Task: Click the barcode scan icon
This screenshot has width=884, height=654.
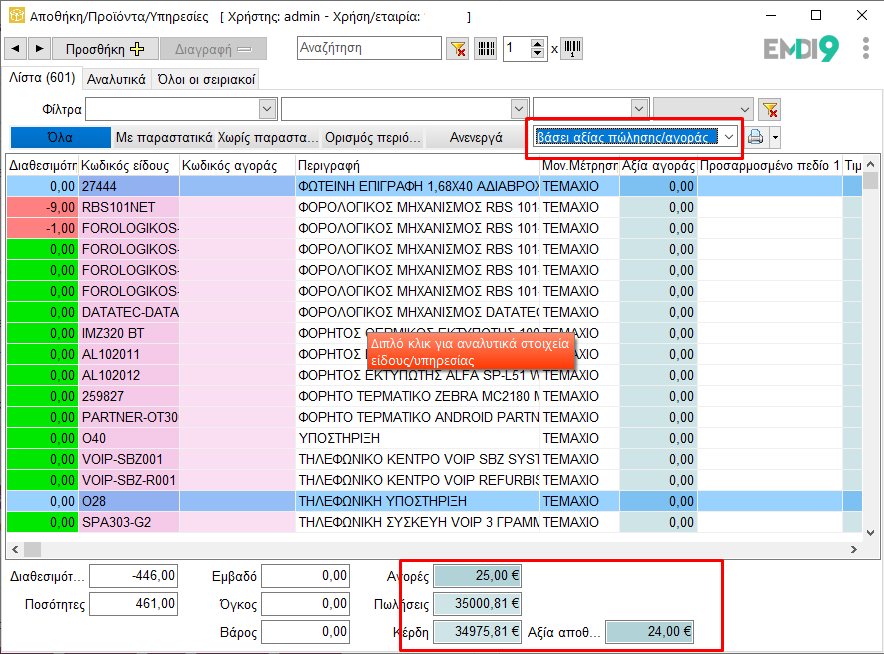Action: pyautogui.click(x=486, y=48)
